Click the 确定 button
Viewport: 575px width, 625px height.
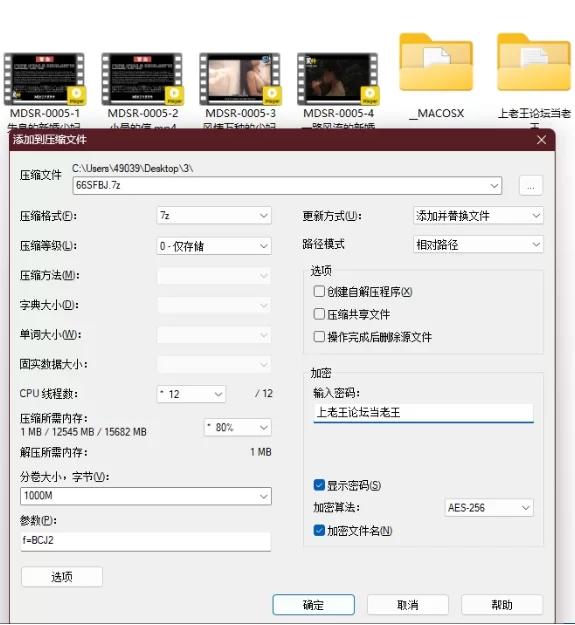coord(314,605)
